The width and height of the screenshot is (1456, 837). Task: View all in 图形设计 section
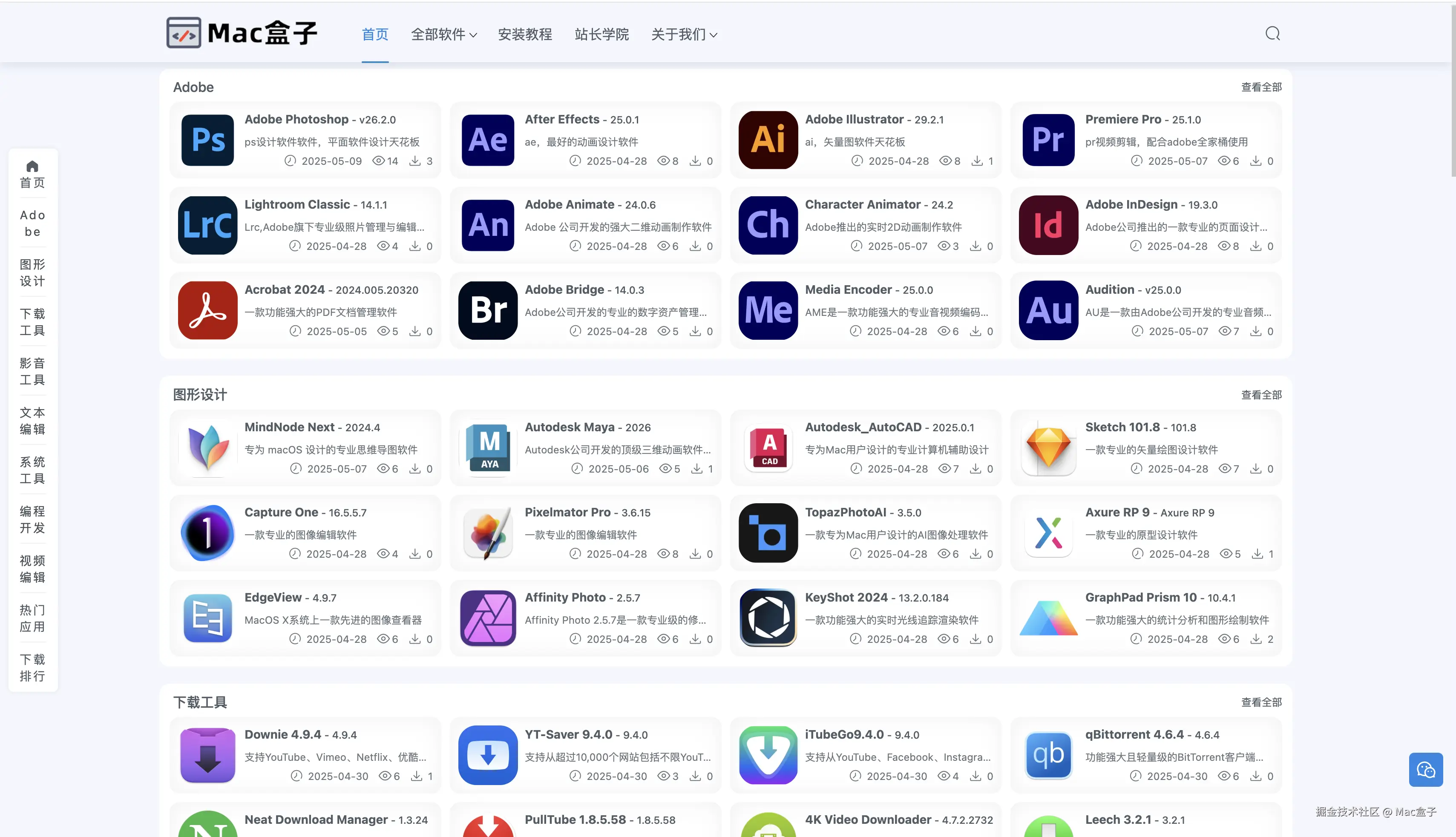[1261, 394]
